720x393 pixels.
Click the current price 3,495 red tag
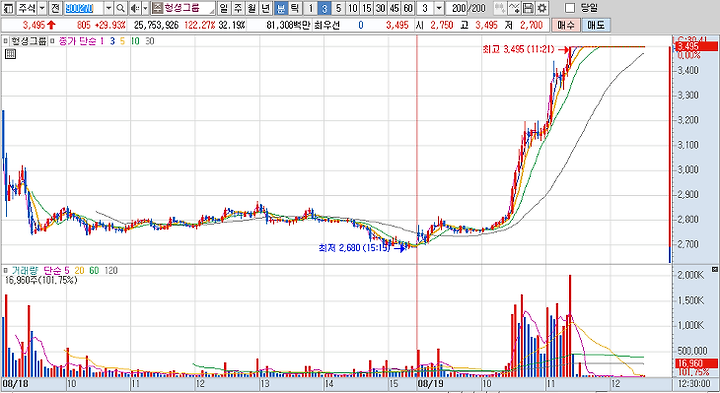click(697, 46)
